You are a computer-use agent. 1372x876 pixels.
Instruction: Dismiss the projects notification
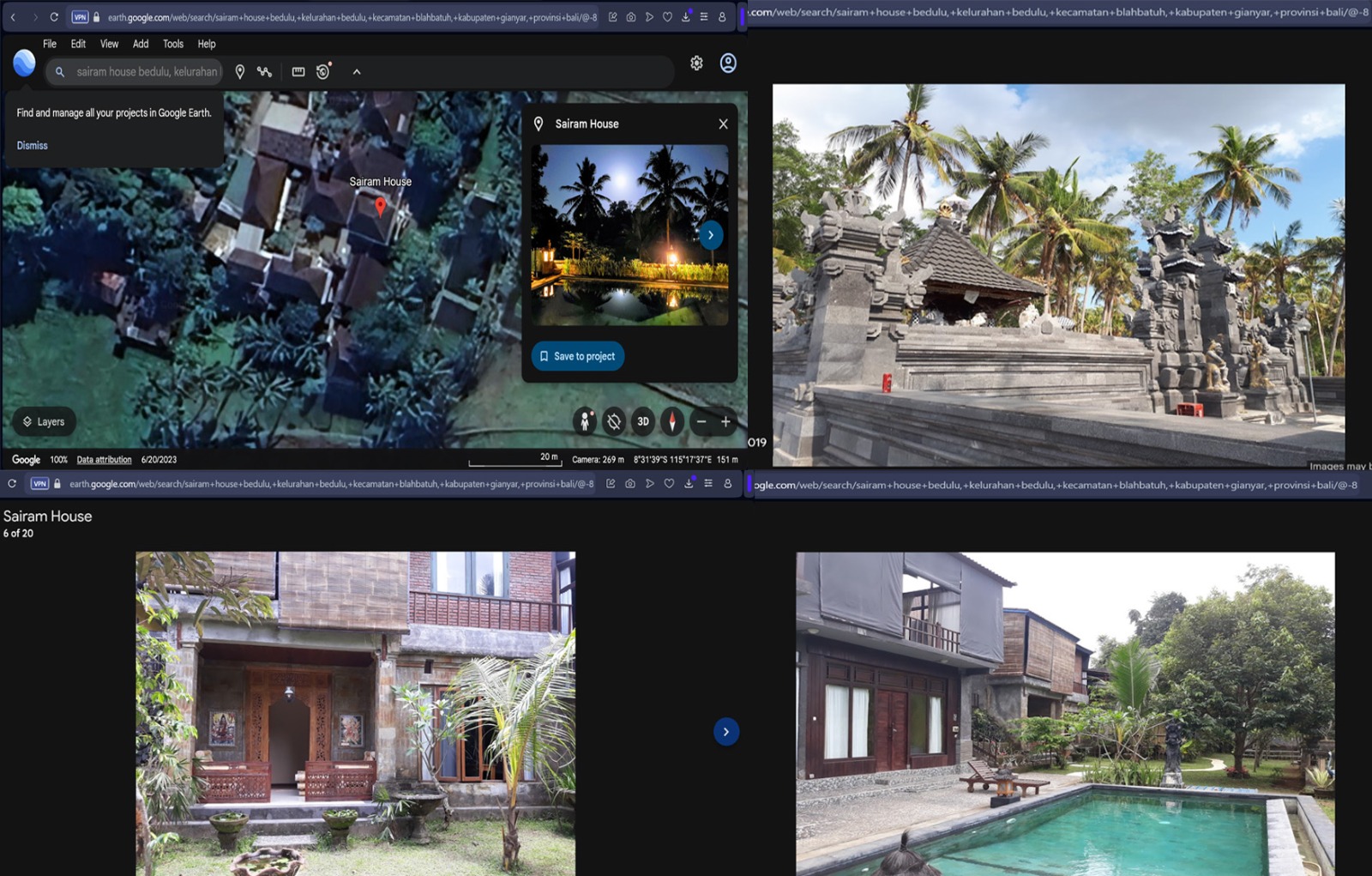[x=33, y=146]
